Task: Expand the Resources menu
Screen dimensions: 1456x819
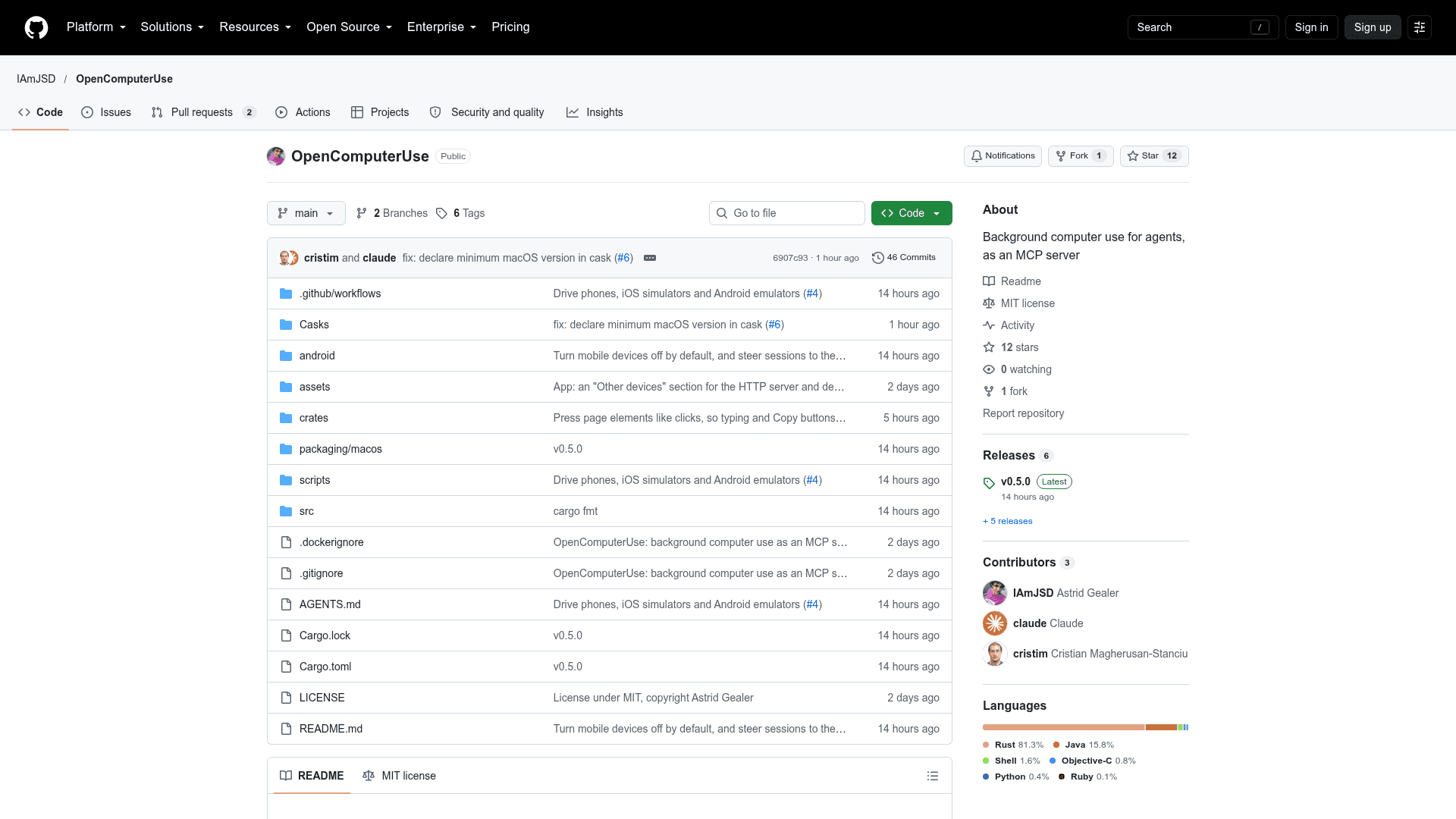Action: point(256,27)
